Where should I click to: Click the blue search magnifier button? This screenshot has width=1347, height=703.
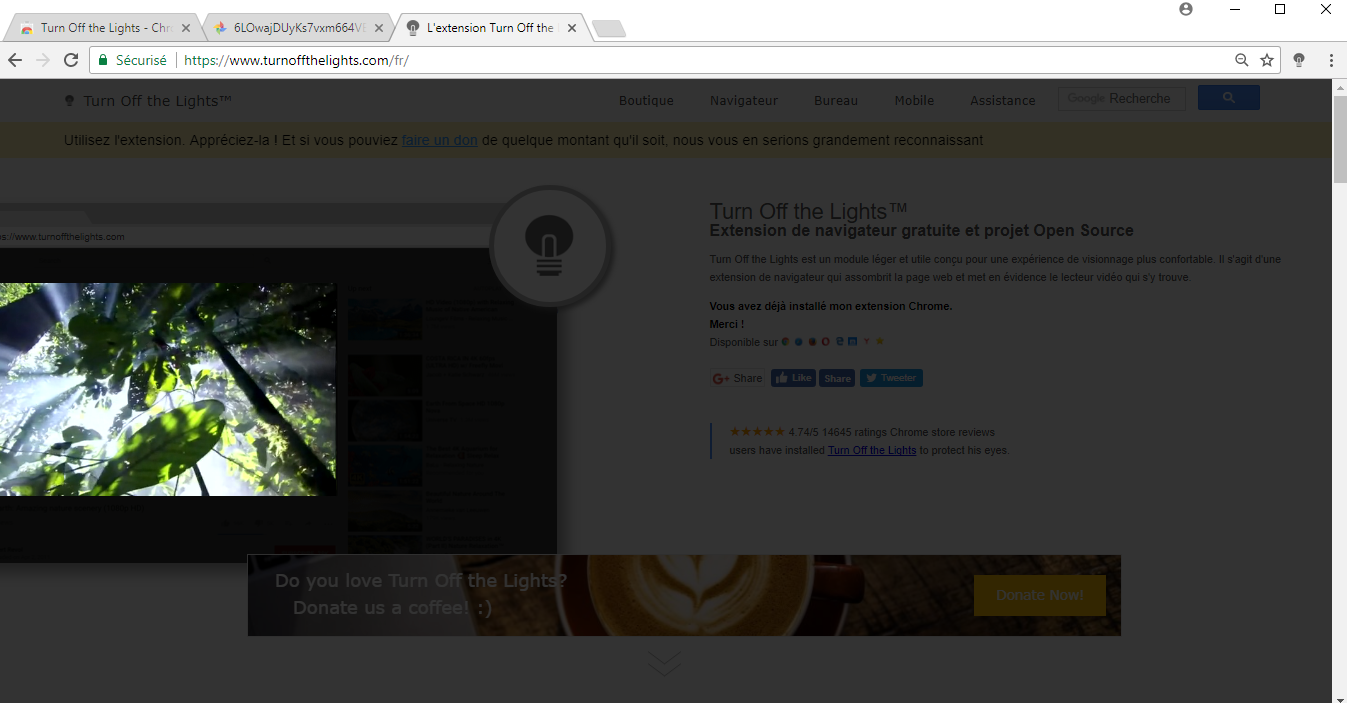click(1228, 98)
